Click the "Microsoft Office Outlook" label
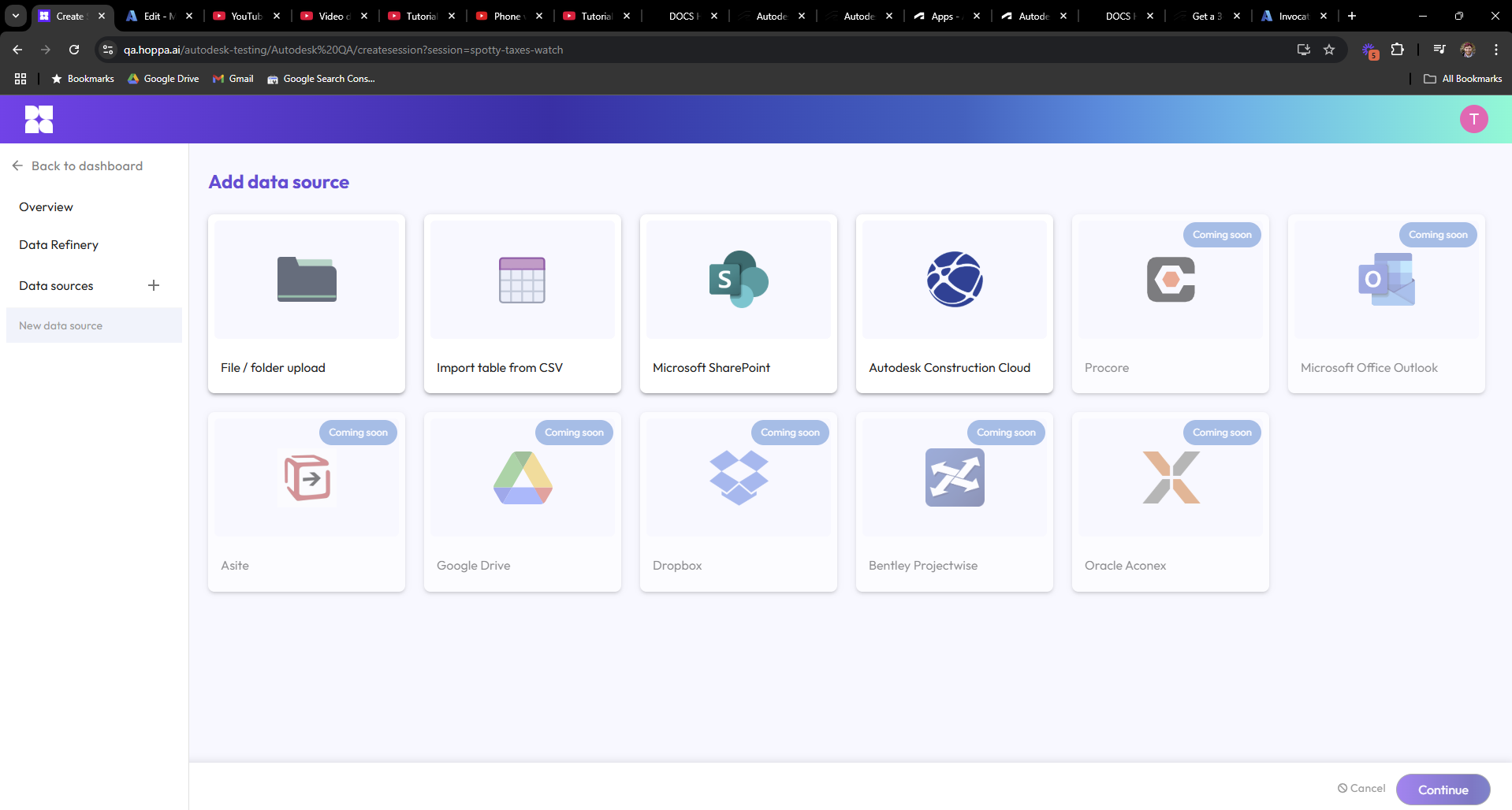Image resolution: width=1512 pixels, height=810 pixels. (1369, 367)
